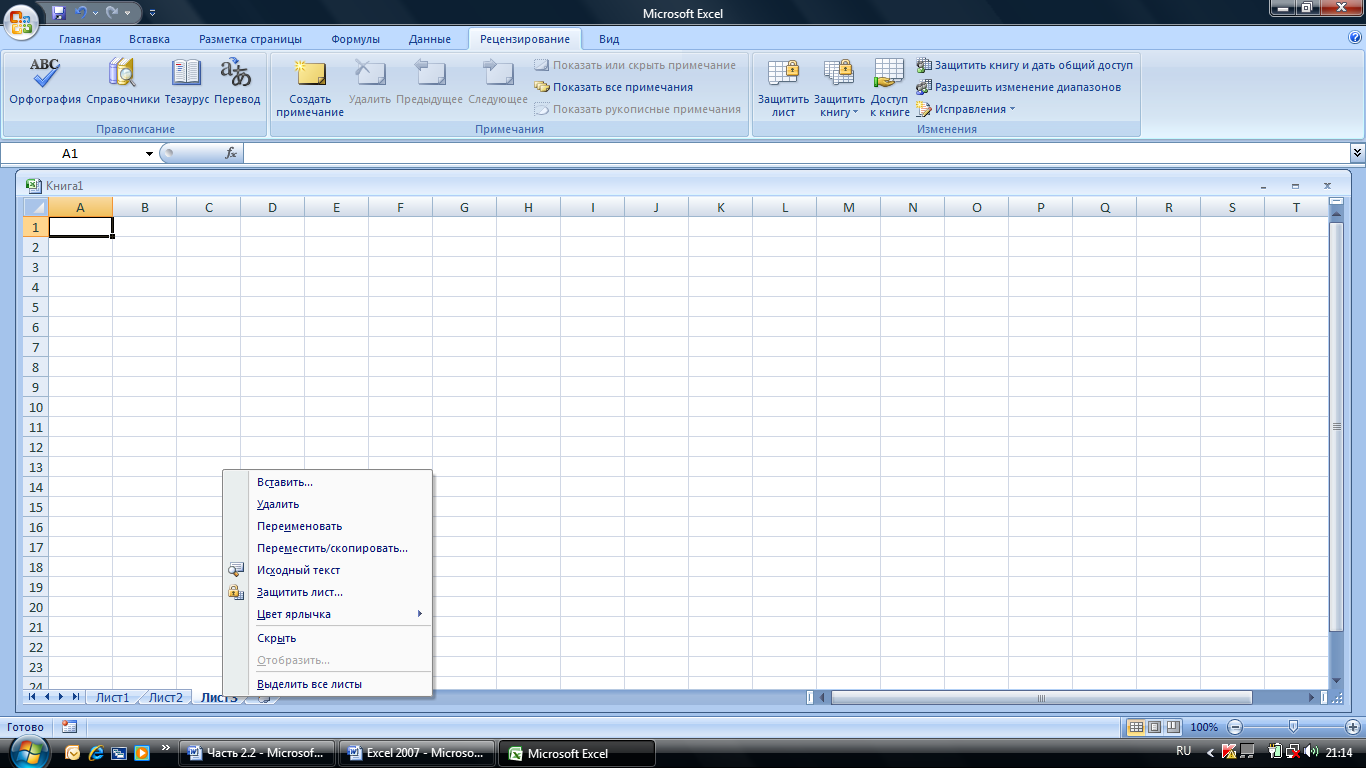
Task: Click Защитить книгу и дать общий доступ
Action: (1025, 65)
